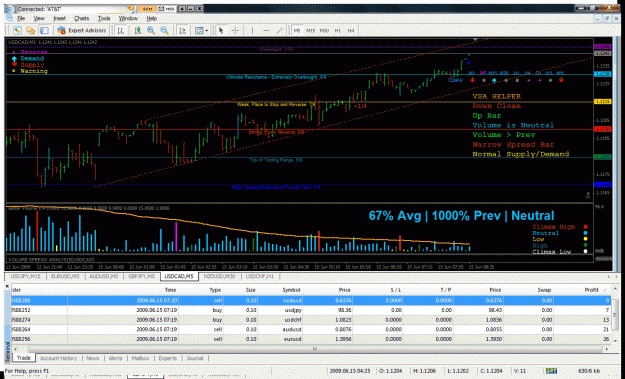625x379 pixels.
Task: Switch to the AUDUSD,M5 chart tab
Action: pyautogui.click(x=104, y=276)
